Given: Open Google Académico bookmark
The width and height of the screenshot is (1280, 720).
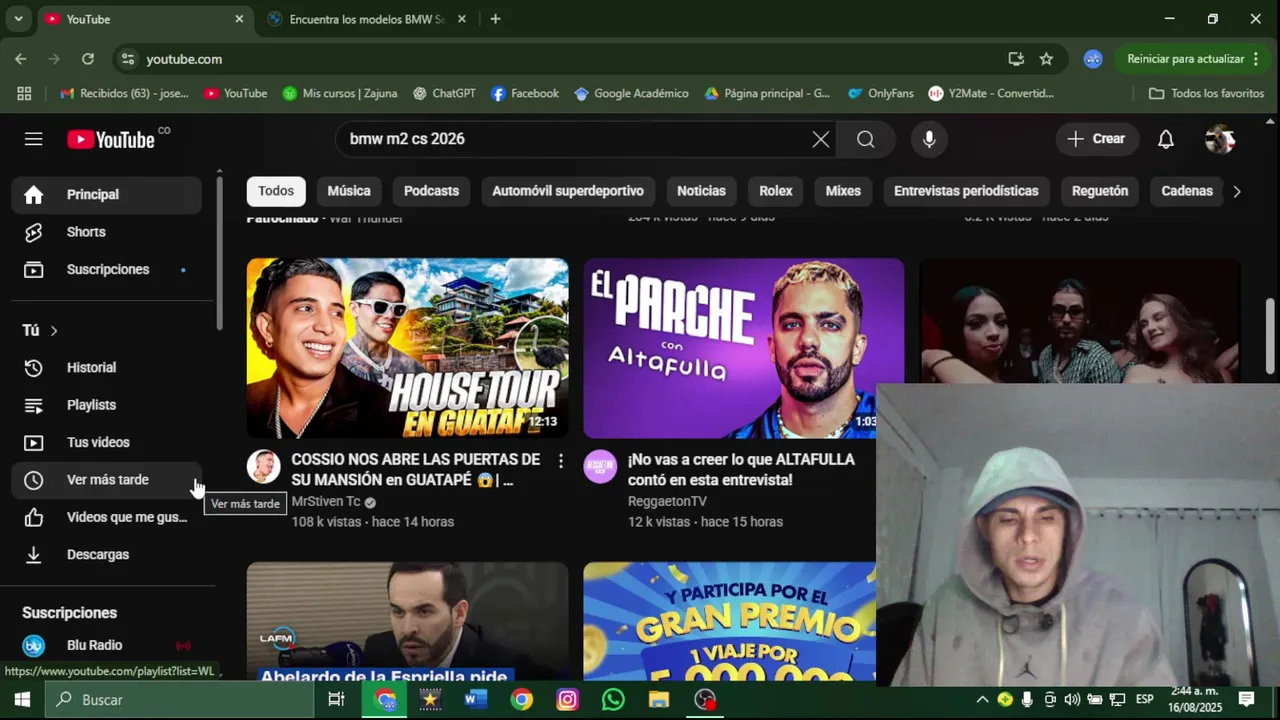Looking at the screenshot, I should [x=631, y=93].
